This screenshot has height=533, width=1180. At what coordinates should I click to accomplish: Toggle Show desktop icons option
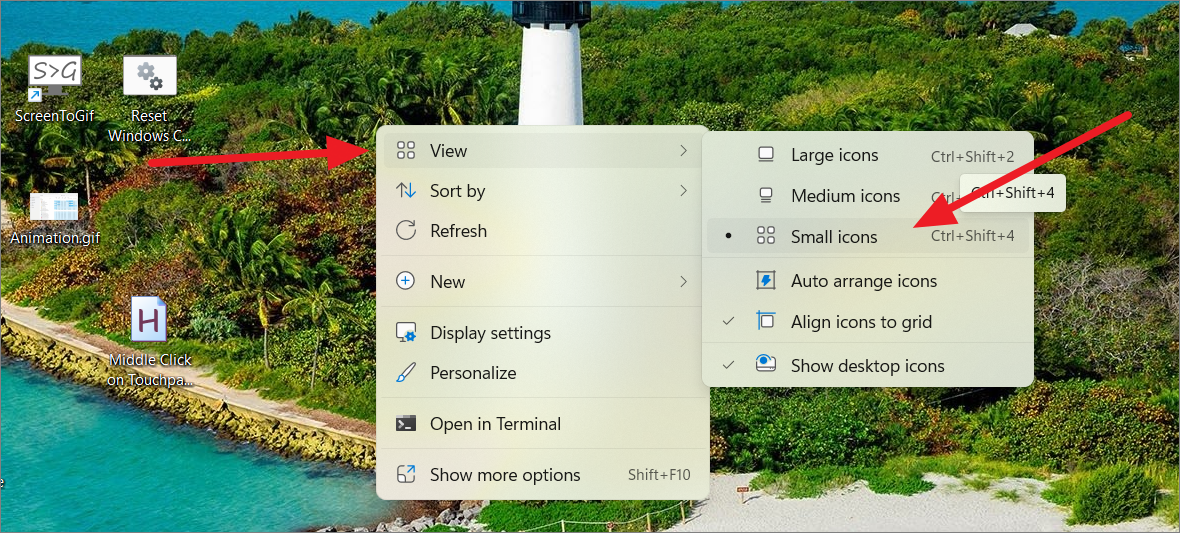(868, 366)
